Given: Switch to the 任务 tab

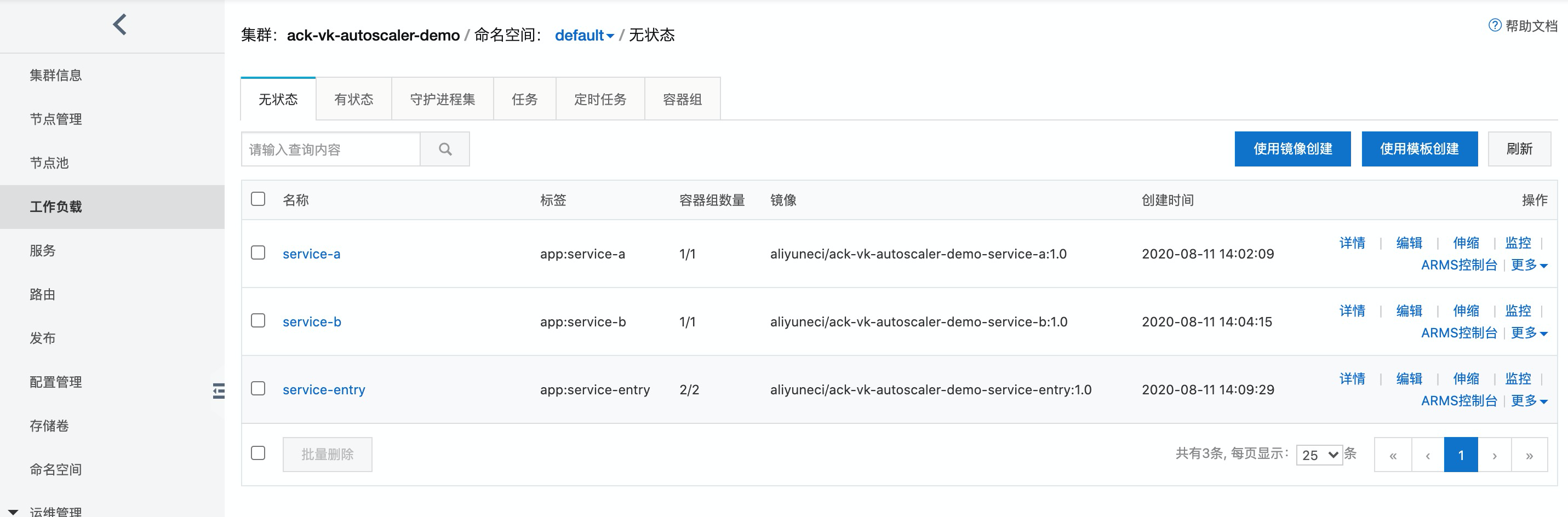Looking at the screenshot, I should coord(525,99).
